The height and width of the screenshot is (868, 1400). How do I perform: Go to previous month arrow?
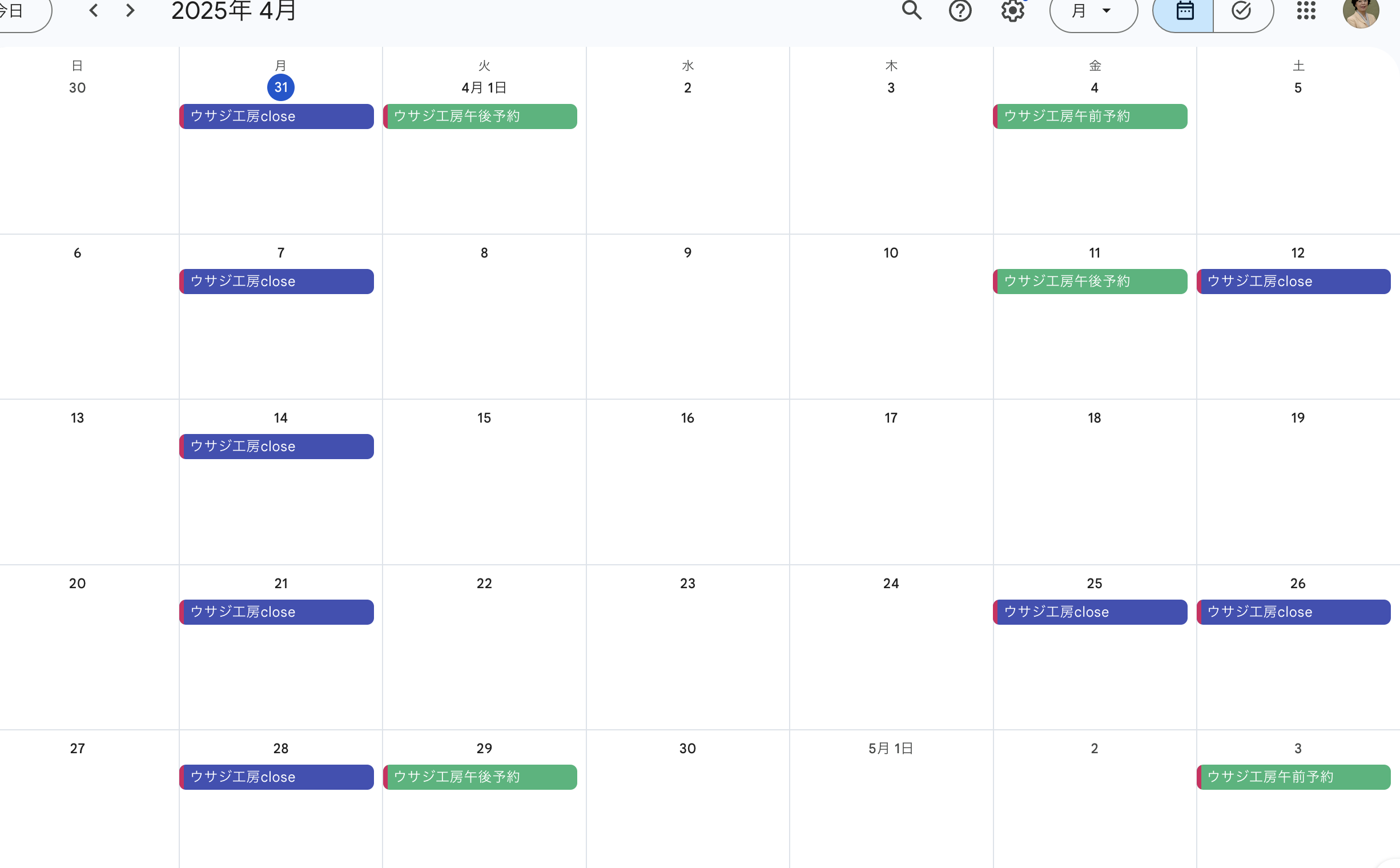[x=94, y=10]
